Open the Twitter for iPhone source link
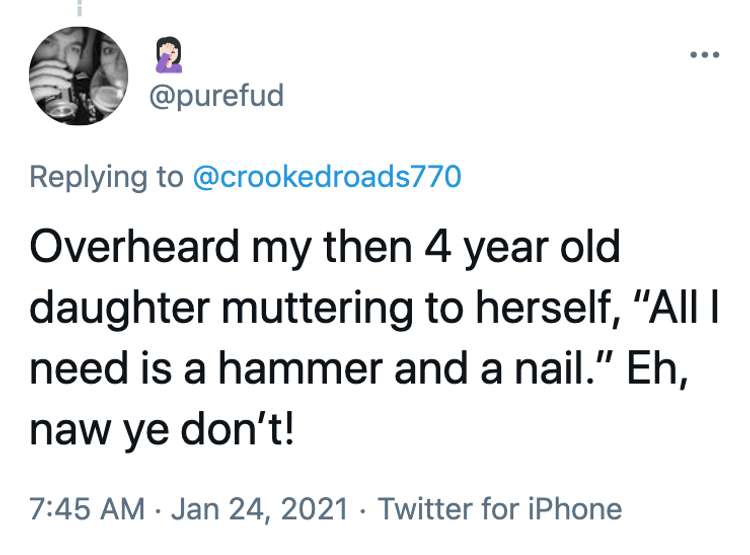The width and height of the screenshot is (750, 555). coord(500,508)
